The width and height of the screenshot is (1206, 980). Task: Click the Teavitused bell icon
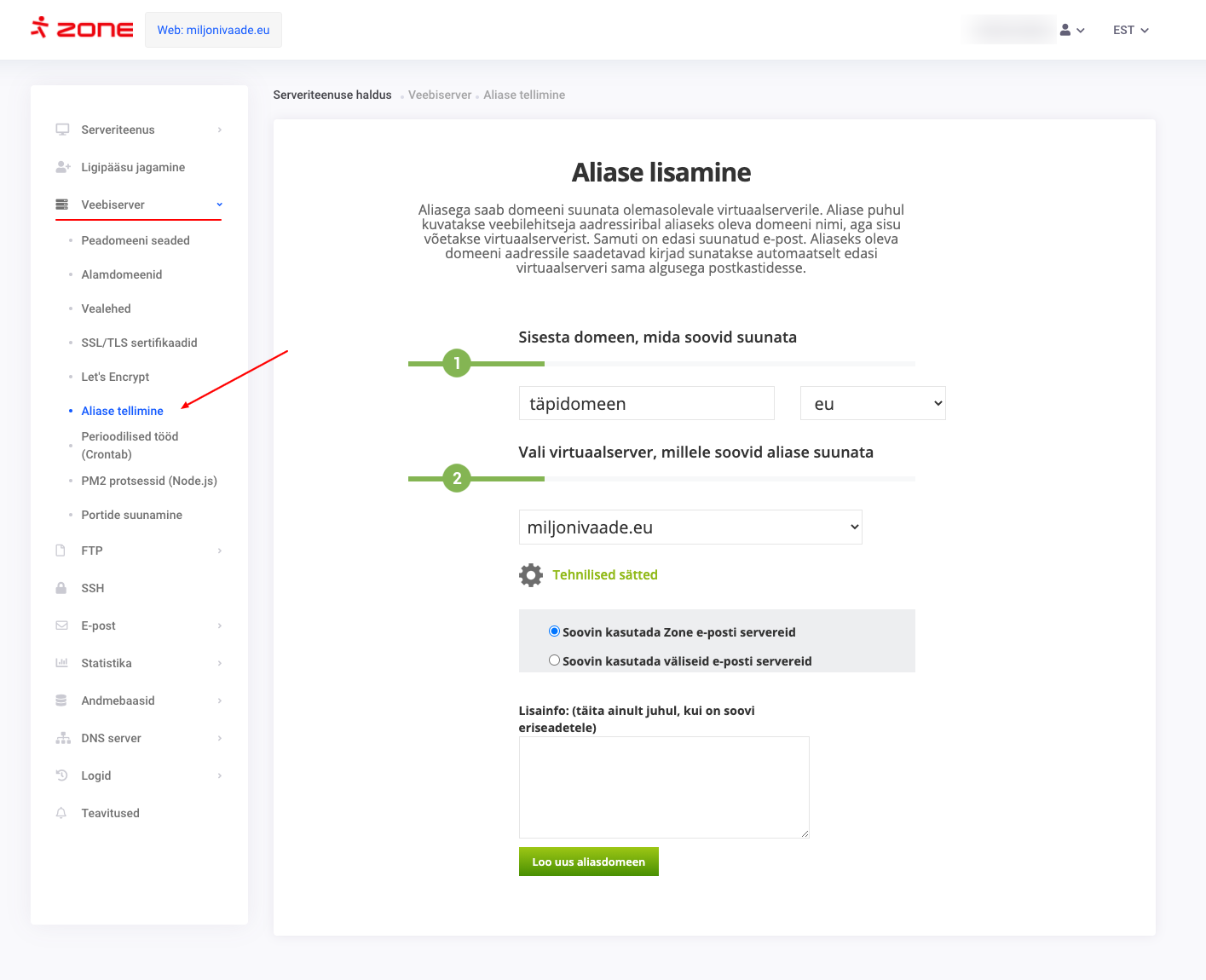click(x=61, y=813)
